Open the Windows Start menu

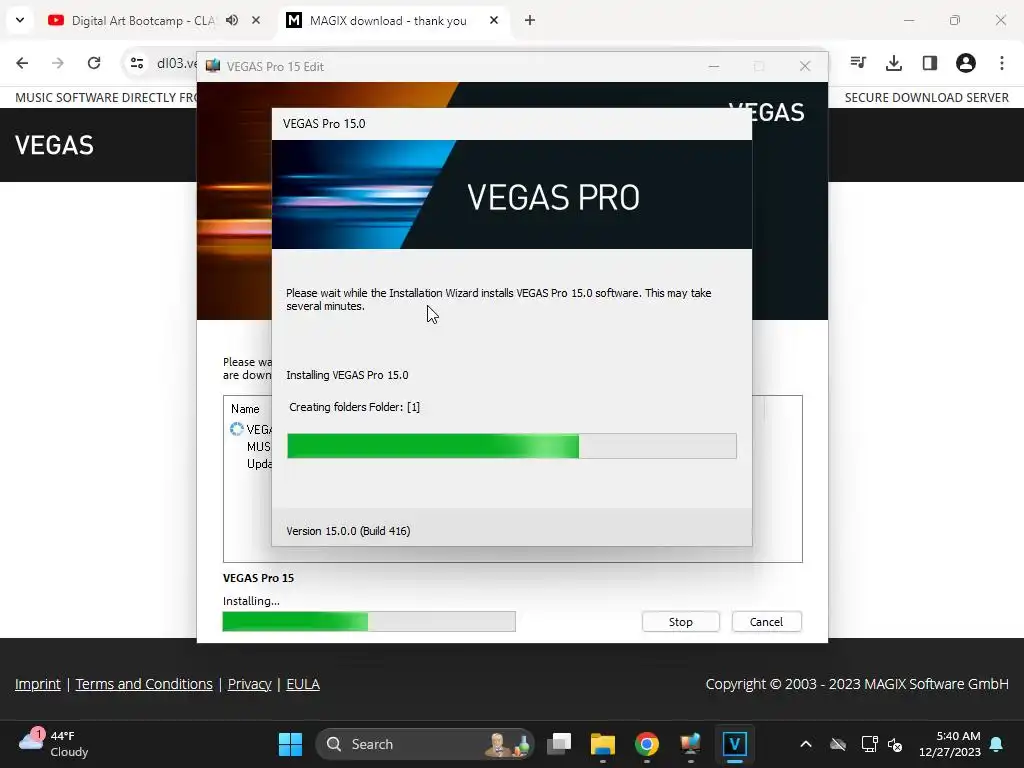coord(290,744)
